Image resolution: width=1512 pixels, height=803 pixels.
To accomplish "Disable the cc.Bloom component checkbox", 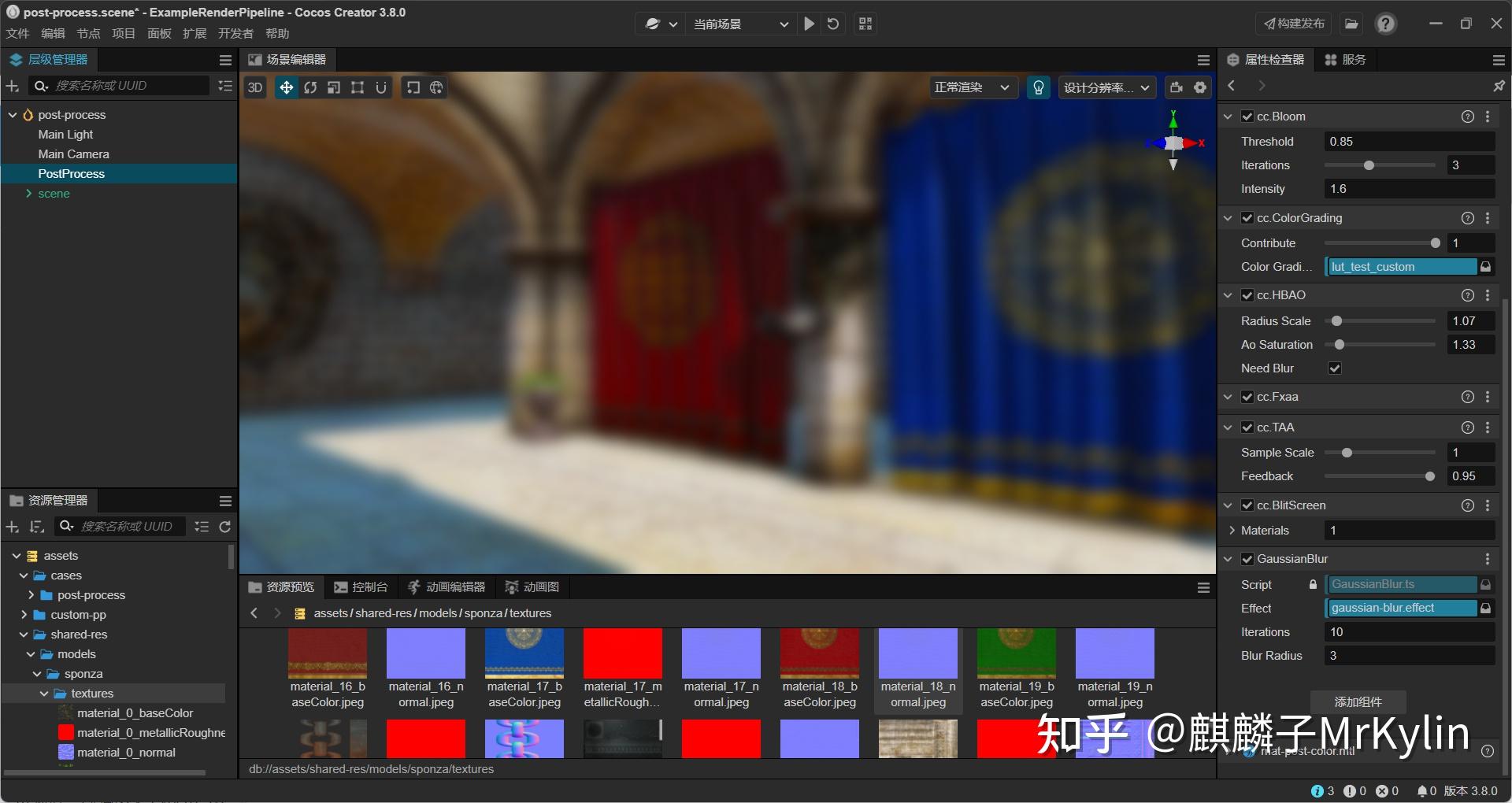I will click(1247, 116).
